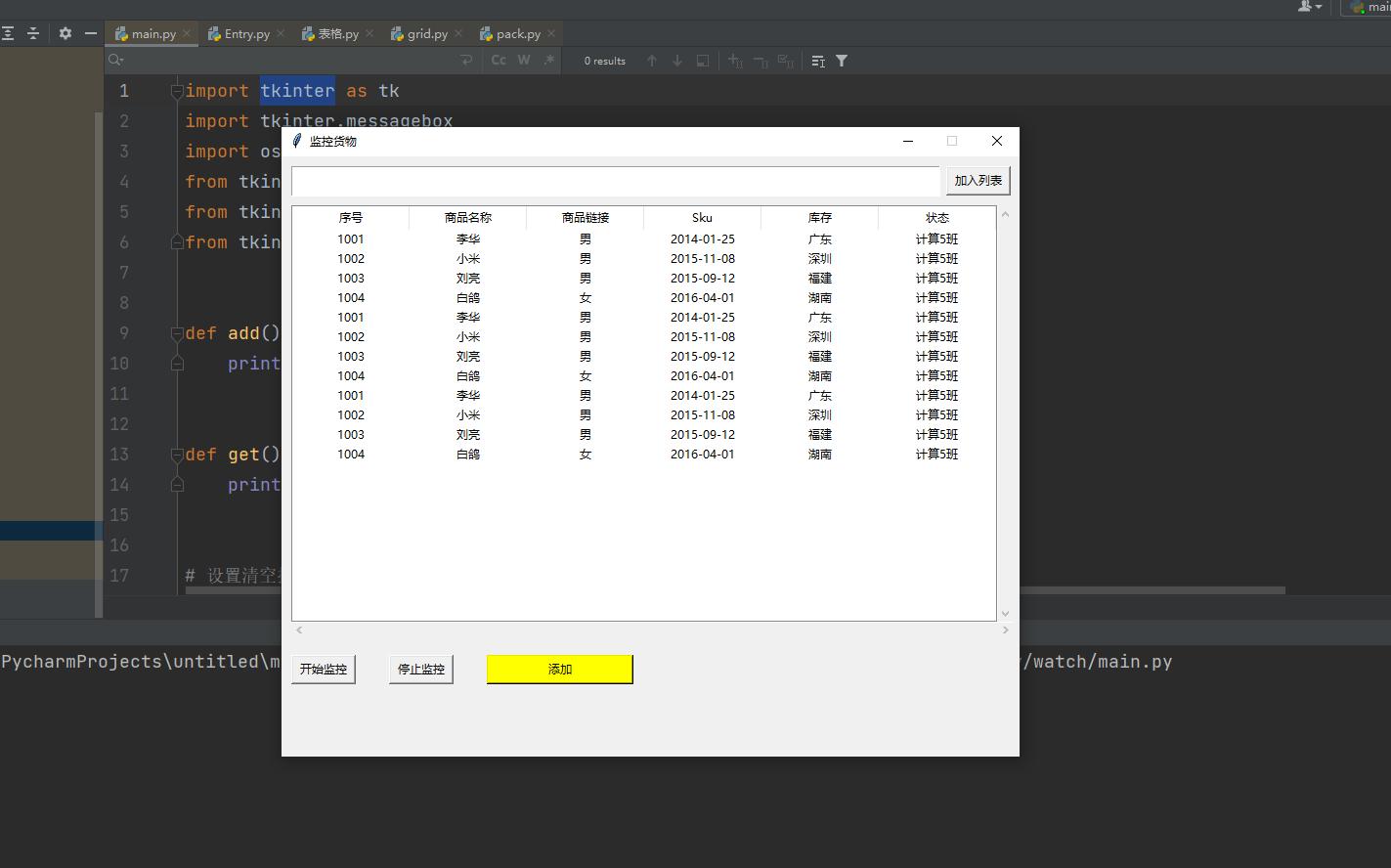Click the unselect occurrence icon in find bar
The height and width of the screenshot is (868, 1391).
point(761,61)
